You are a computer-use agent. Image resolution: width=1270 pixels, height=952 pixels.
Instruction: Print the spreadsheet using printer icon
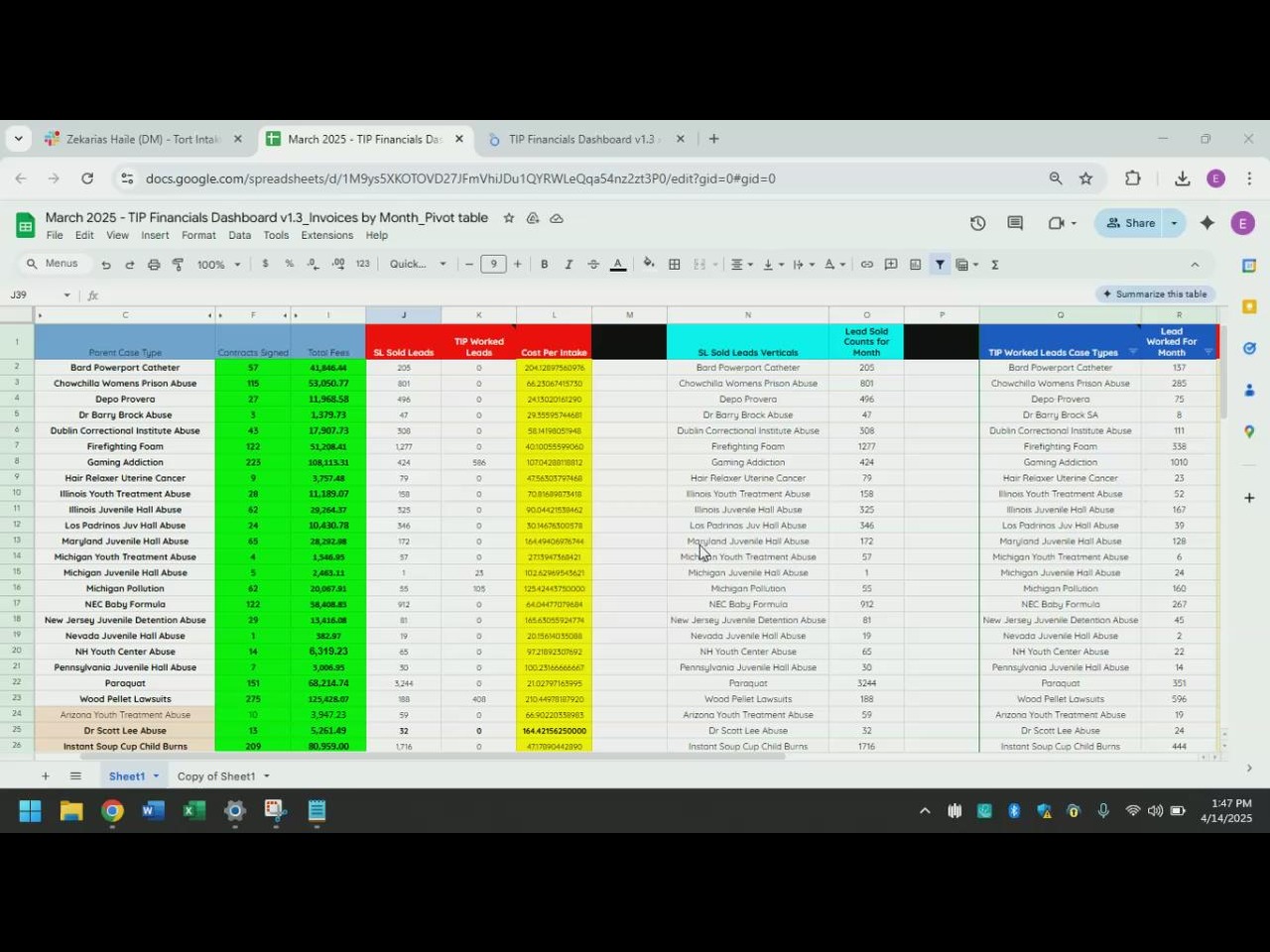154,265
